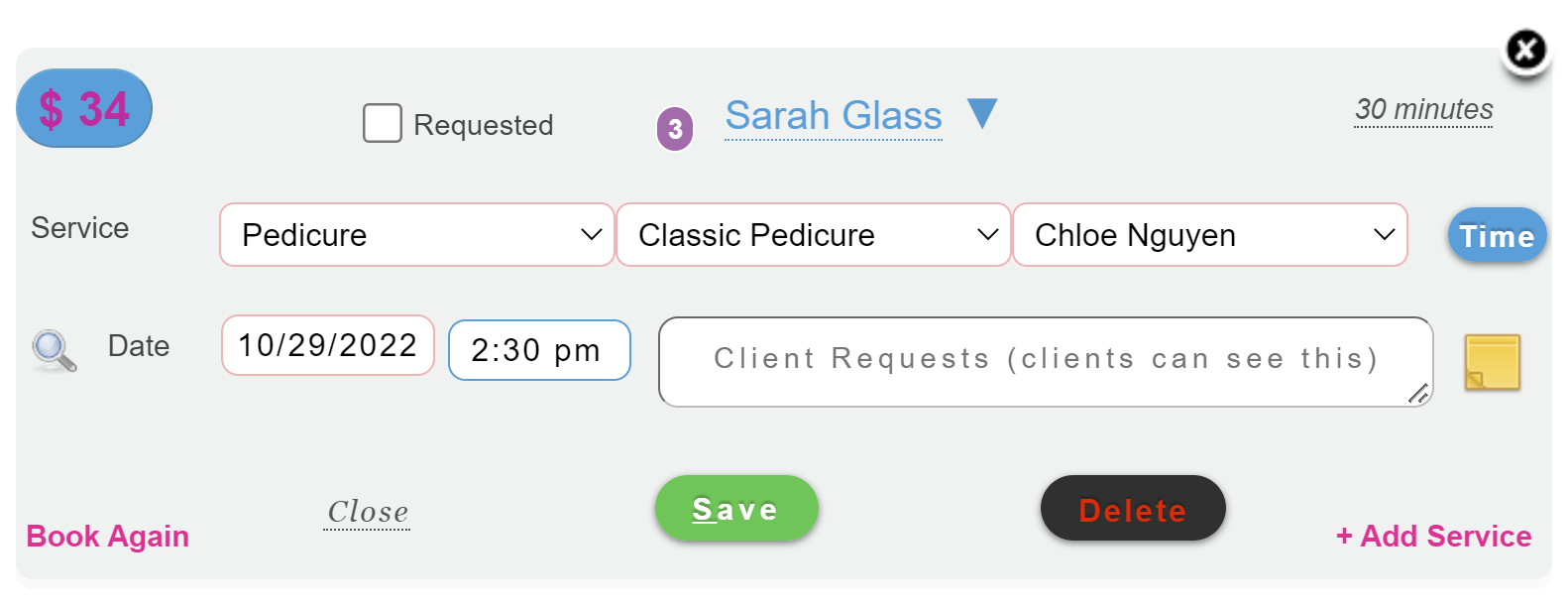1568x608 pixels.
Task: Click the green Save button
Action: [x=736, y=509]
